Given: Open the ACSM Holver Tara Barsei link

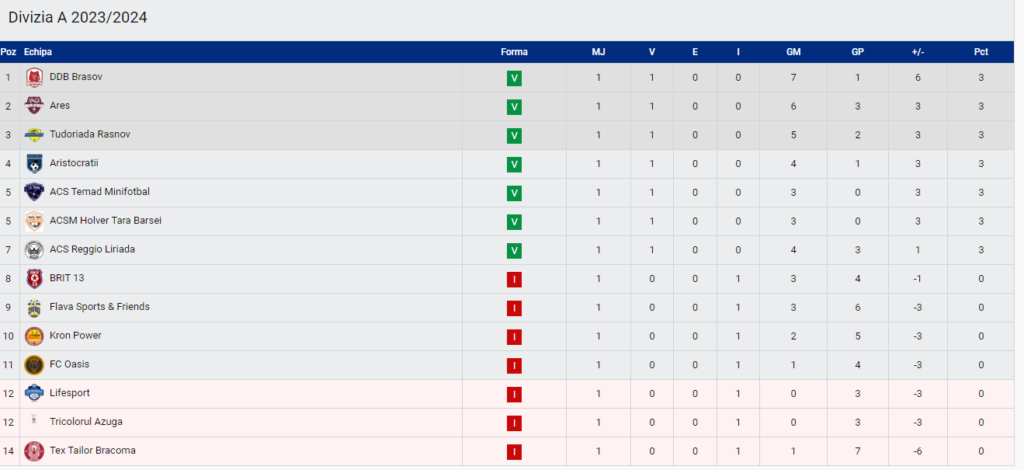Looking at the screenshot, I should point(106,221).
